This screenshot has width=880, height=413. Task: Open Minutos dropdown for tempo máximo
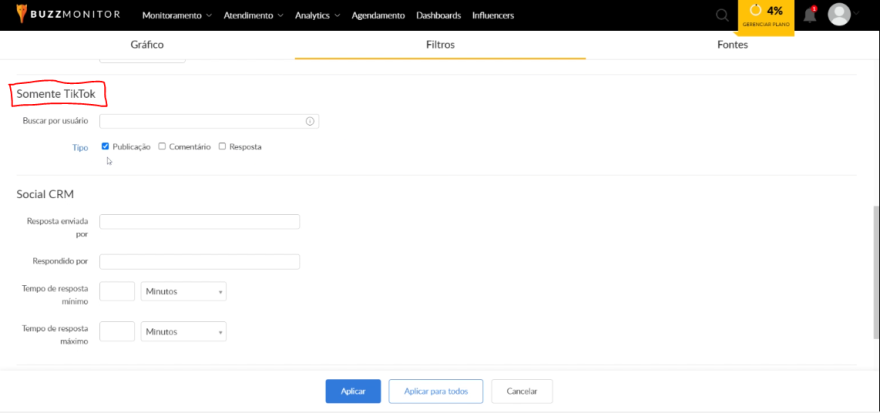[x=184, y=331]
